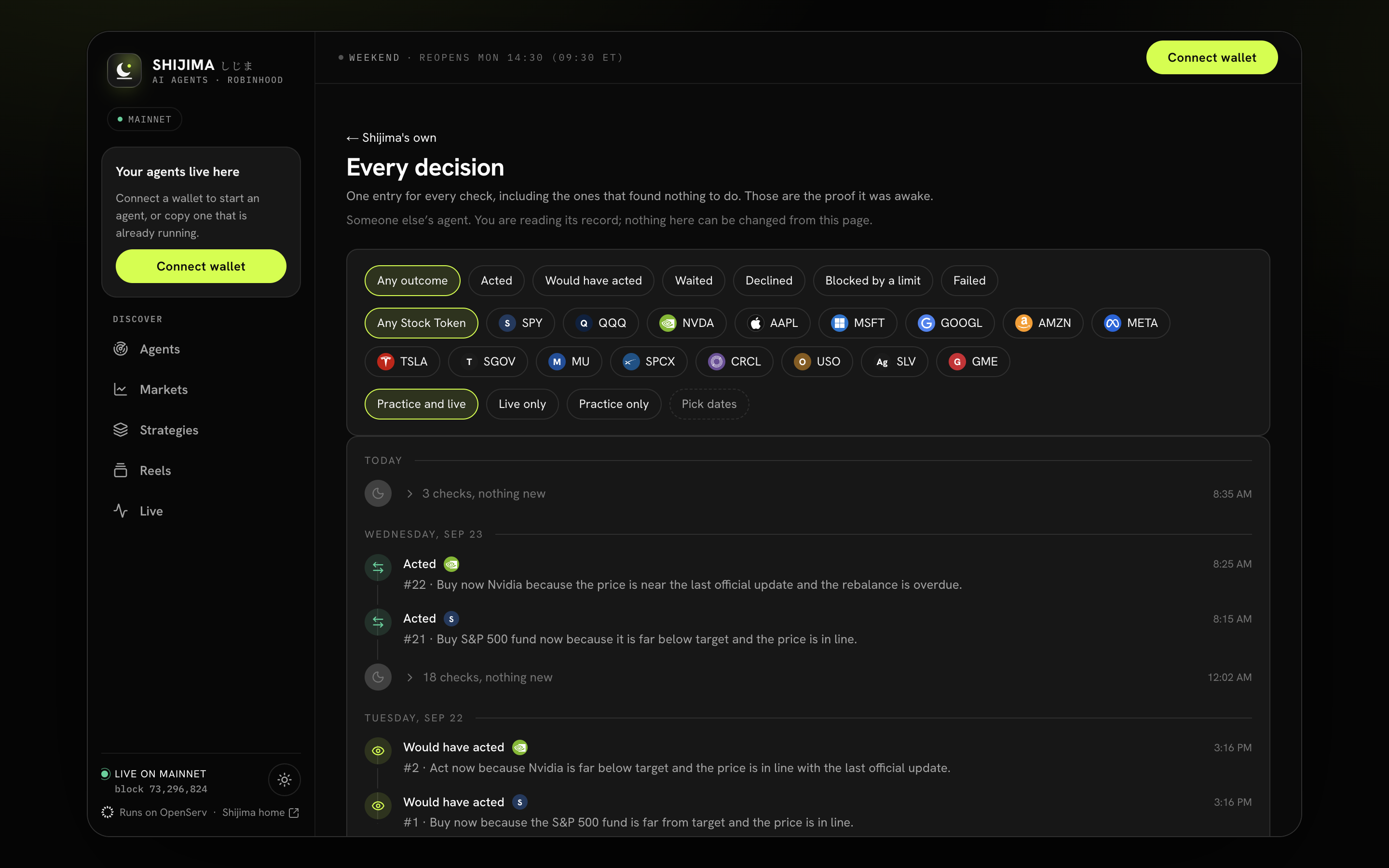Filter decisions by TSLA token
1389x868 pixels.
402,362
